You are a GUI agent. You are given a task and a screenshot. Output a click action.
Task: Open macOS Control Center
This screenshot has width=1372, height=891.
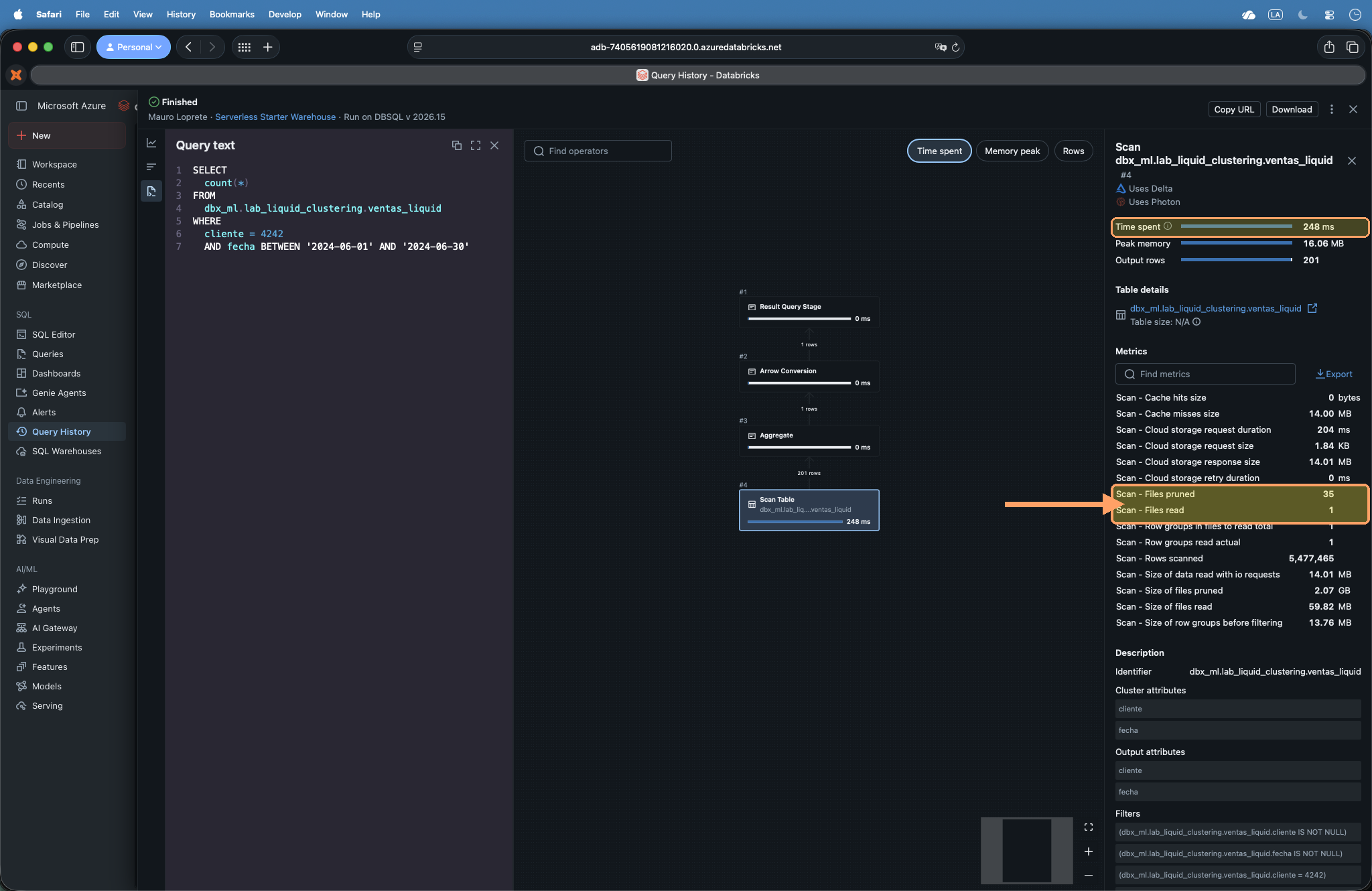click(x=1329, y=14)
